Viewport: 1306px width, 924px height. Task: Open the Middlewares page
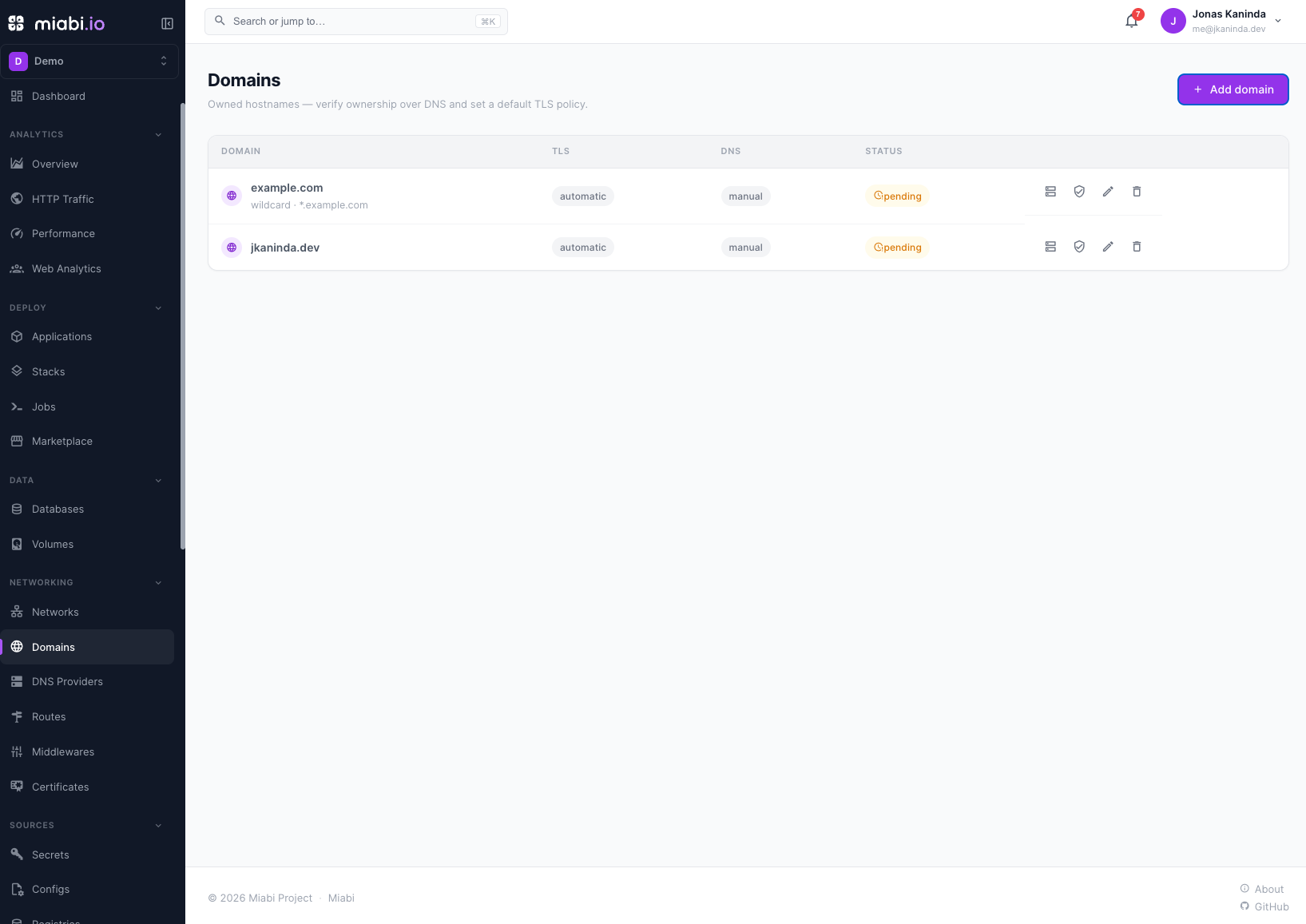point(87,752)
